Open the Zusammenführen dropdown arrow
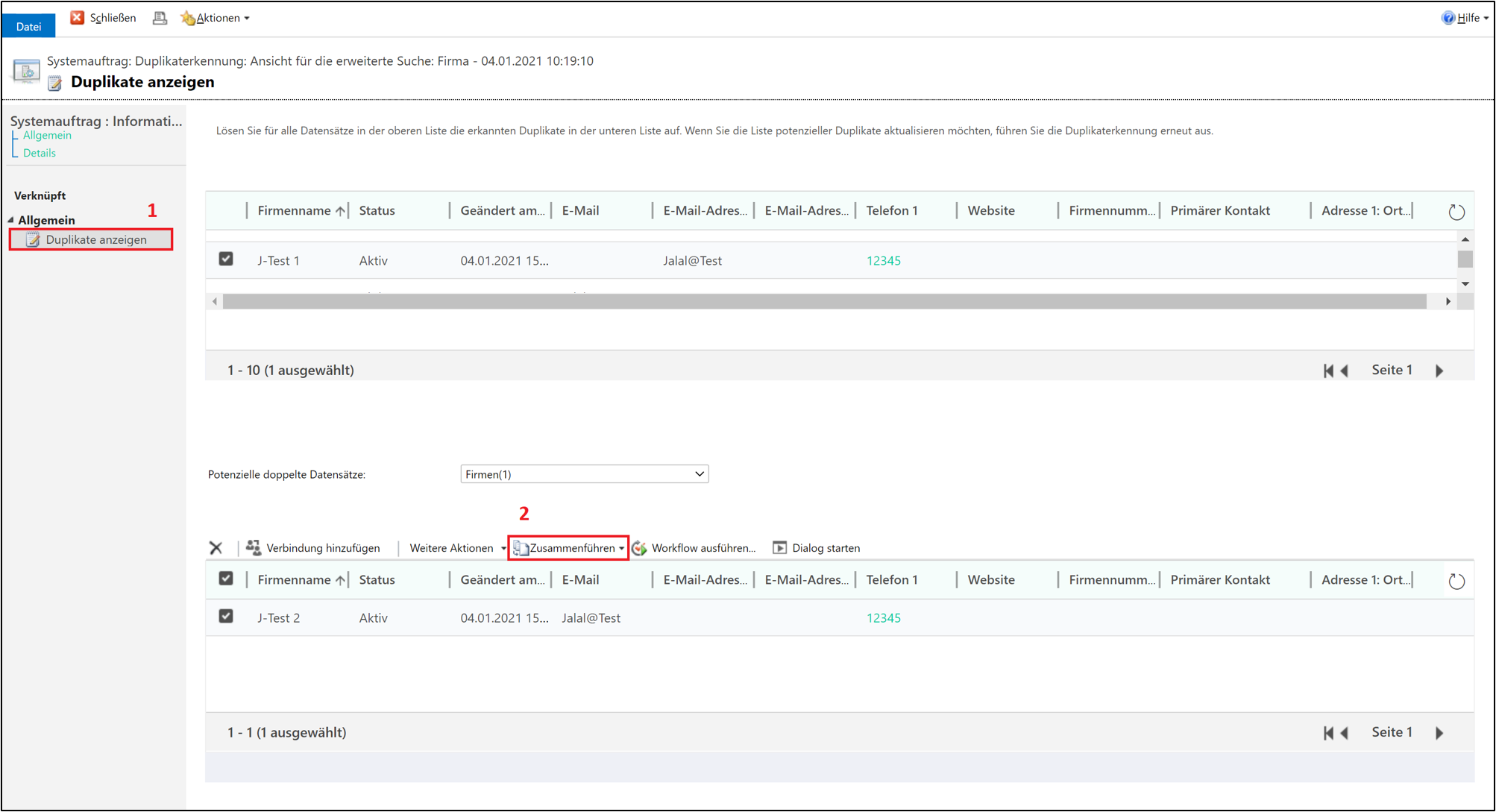1496x812 pixels. tap(621, 549)
